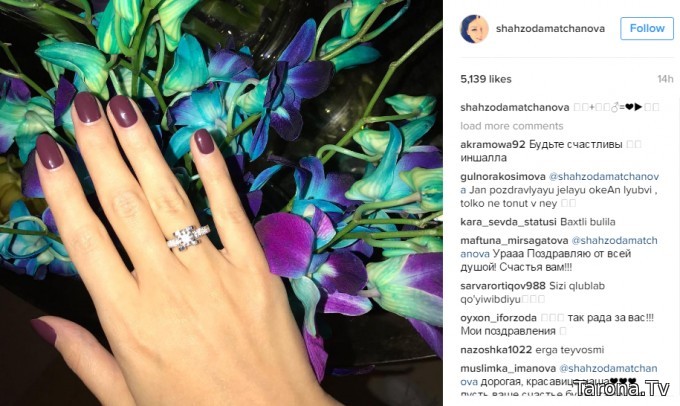The width and height of the screenshot is (680, 406).
Task: Open muslimka_imanova commenter profile
Action: (x=508, y=368)
